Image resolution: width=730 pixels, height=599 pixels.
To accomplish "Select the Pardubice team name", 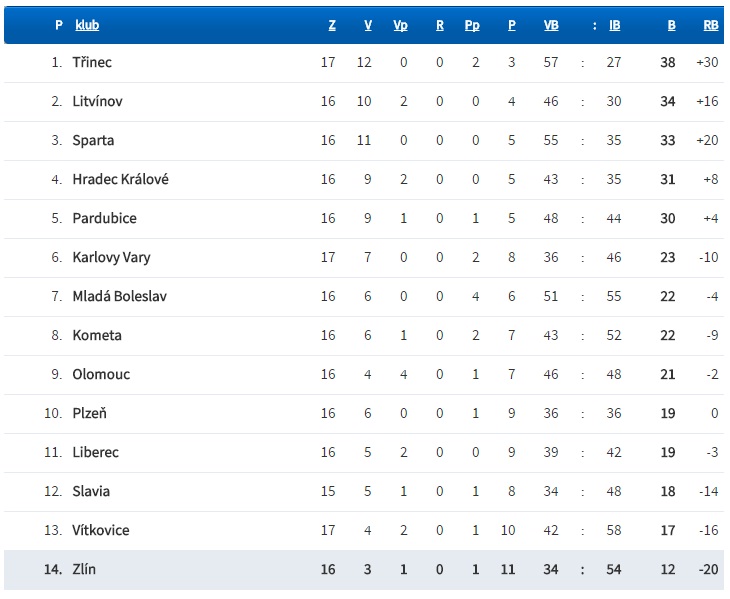I will coord(104,218).
